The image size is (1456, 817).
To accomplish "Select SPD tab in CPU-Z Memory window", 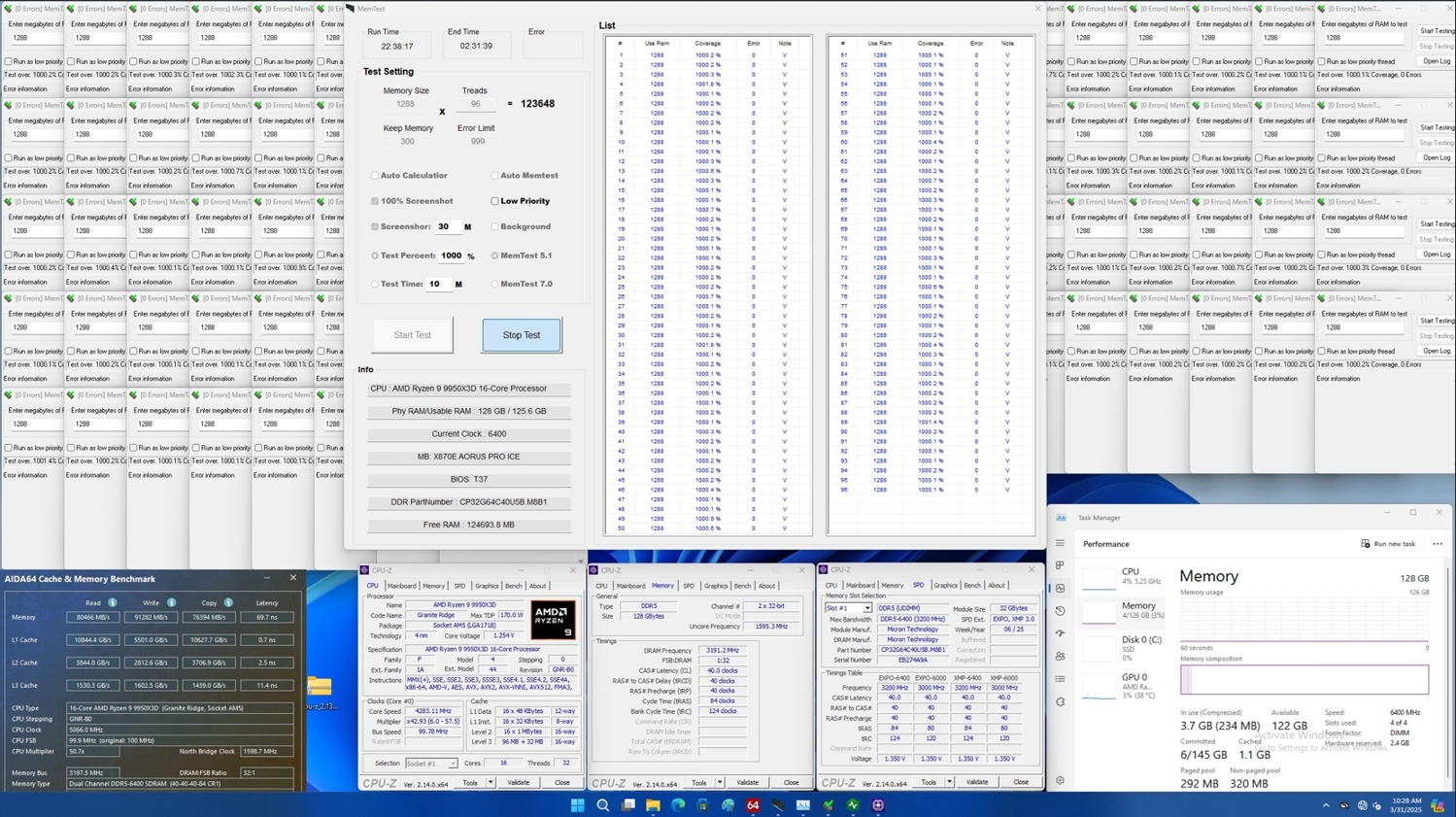I will (x=689, y=586).
